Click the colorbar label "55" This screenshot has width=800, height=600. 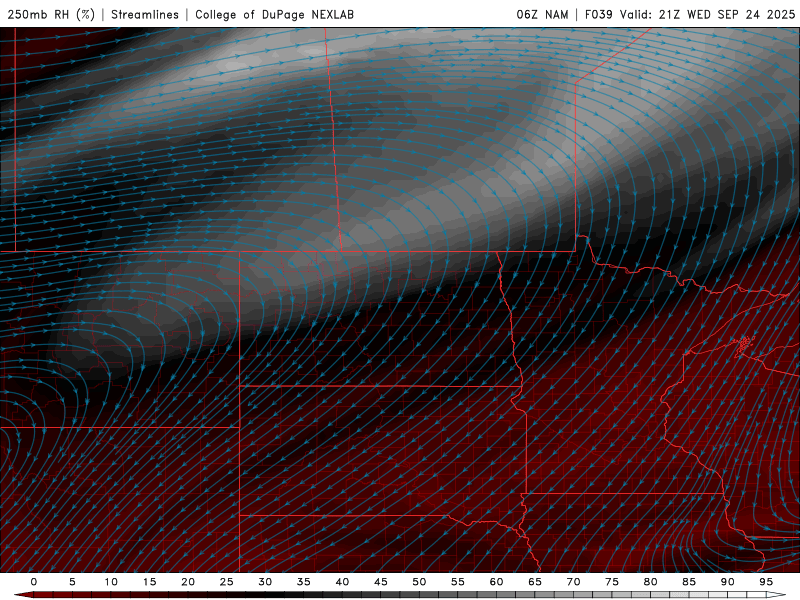pos(458,582)
